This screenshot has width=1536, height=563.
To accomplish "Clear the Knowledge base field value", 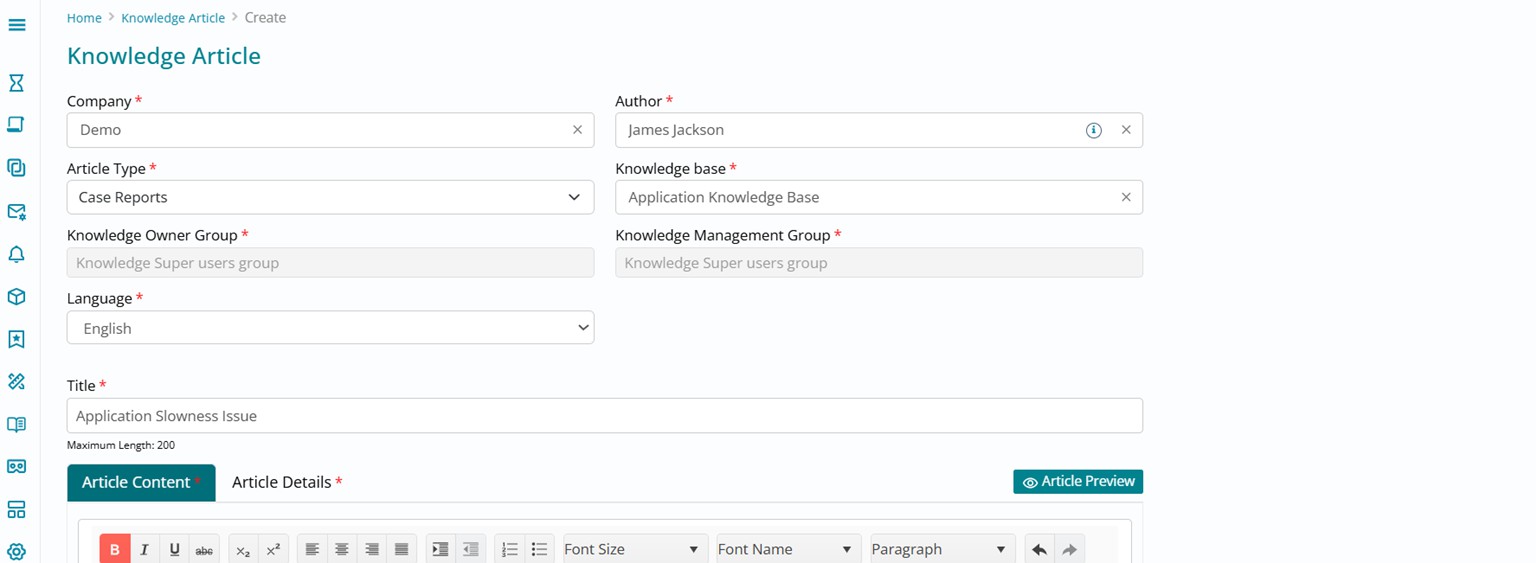I will (1126, 197).
